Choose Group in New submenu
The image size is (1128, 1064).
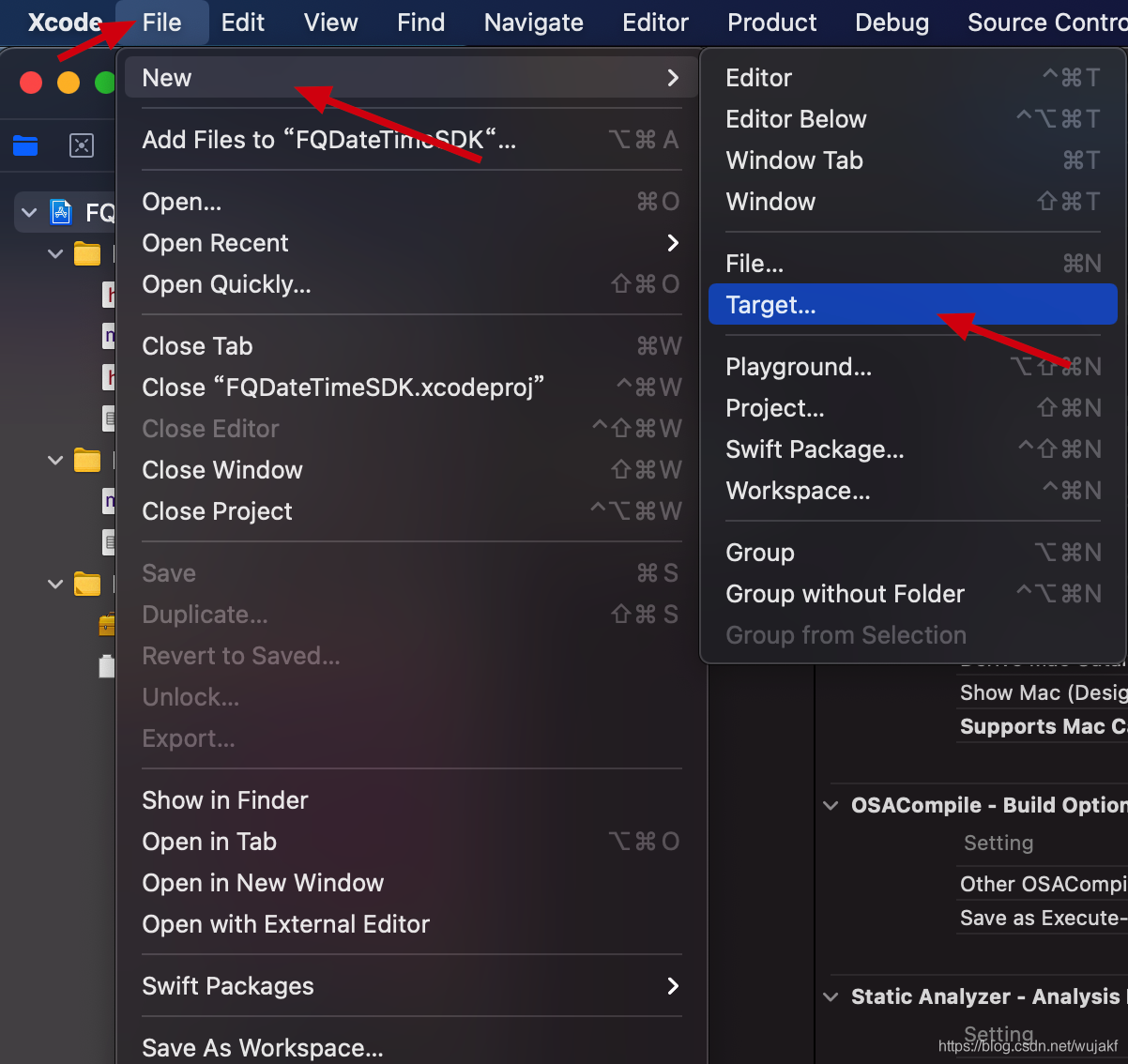(913, 553)
